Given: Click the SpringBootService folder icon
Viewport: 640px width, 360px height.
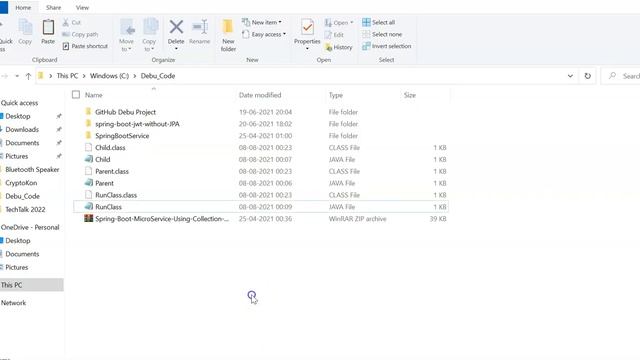Looking at the screenshot, I should tap(89, 136).
